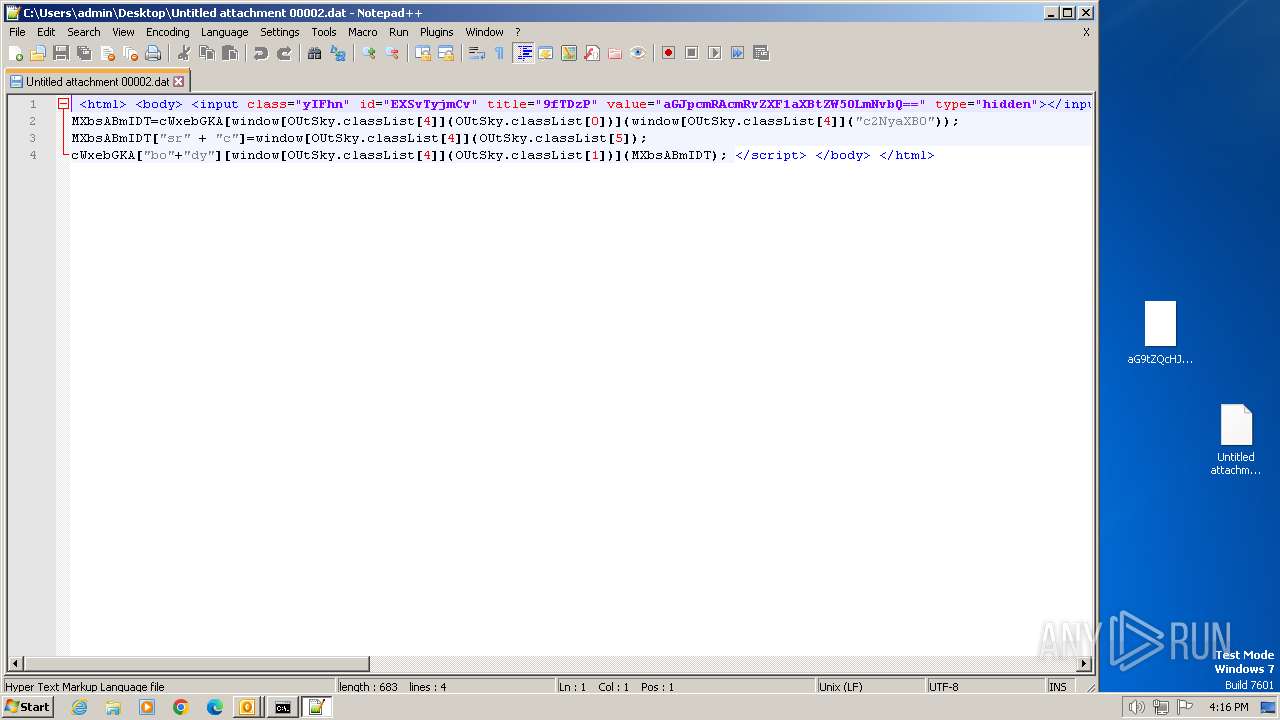Open Google Chrome from the taskbar
Screen dimensions: 1280x720
[181, 707]
